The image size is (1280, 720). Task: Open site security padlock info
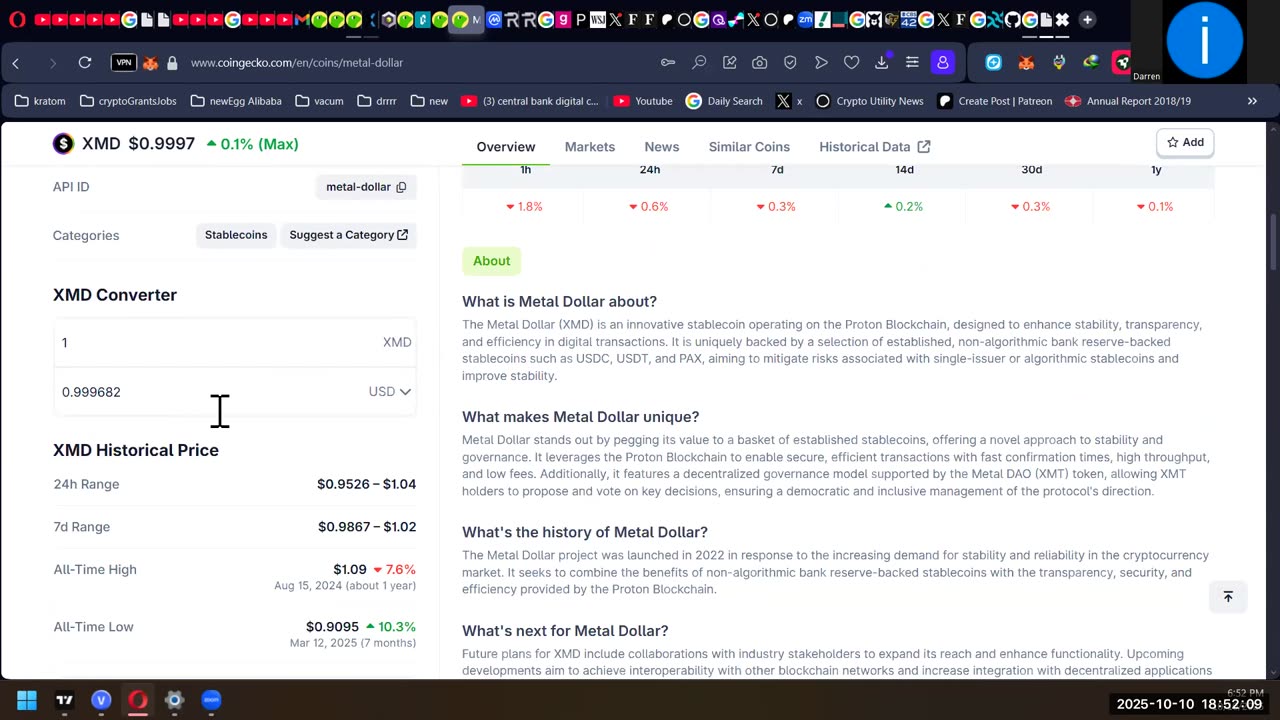tap(172, 63)
